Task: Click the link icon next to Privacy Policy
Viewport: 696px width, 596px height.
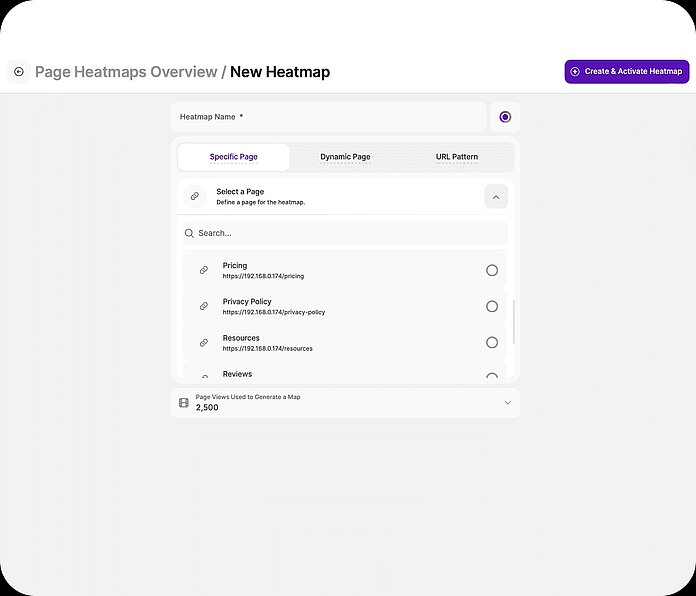Action: [204, 306]
